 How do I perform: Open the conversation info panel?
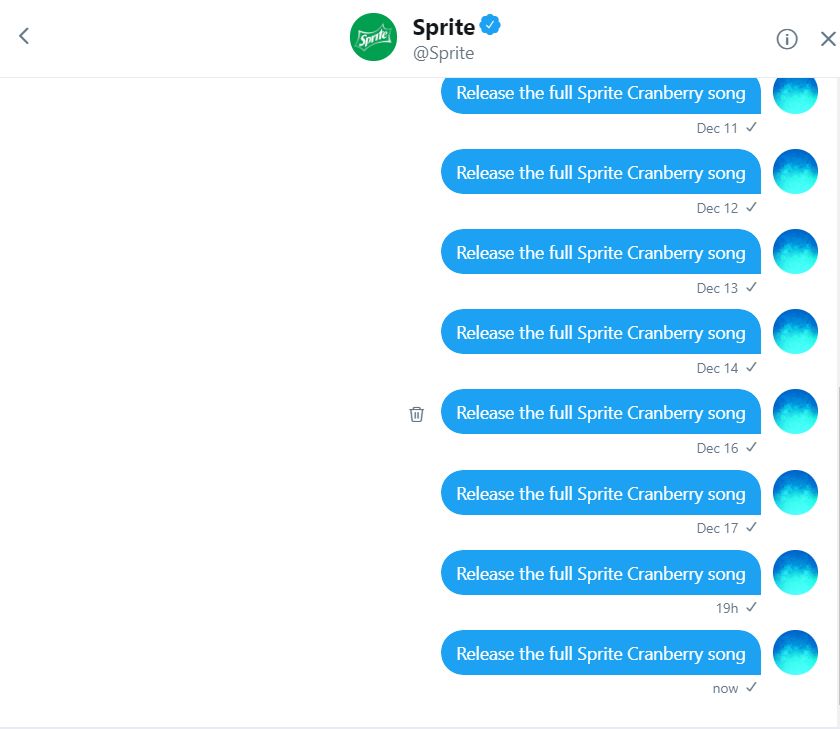(787, 38)
